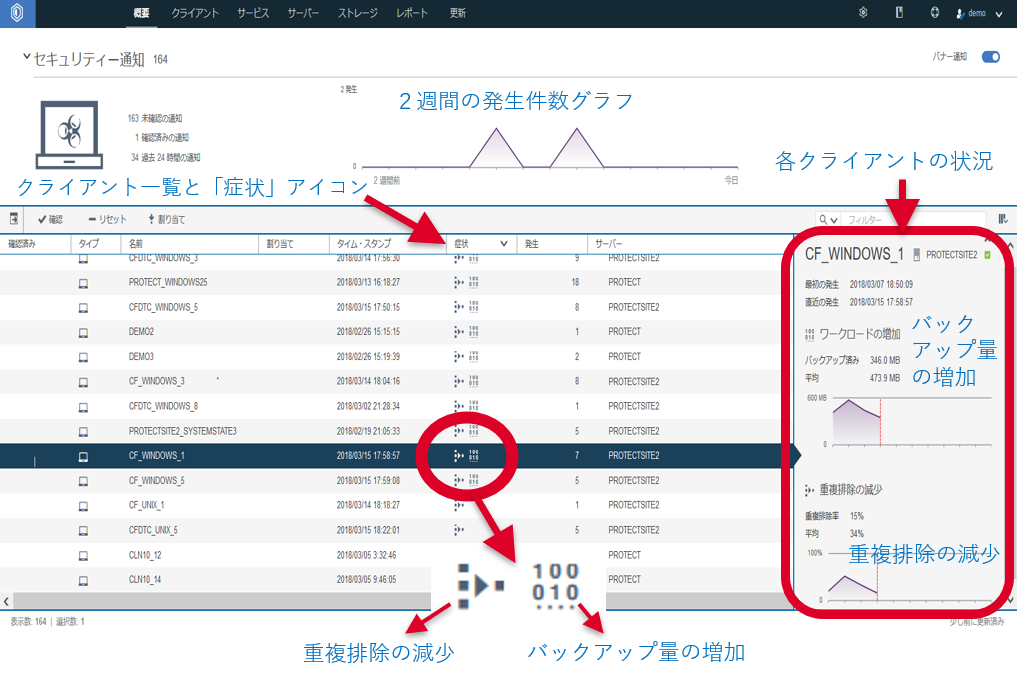The image size is (1017, 681).
Task: Click symptom icons in CF_WINDOWS_1 row
Action: pyautogui.click(x=466, y=456)
